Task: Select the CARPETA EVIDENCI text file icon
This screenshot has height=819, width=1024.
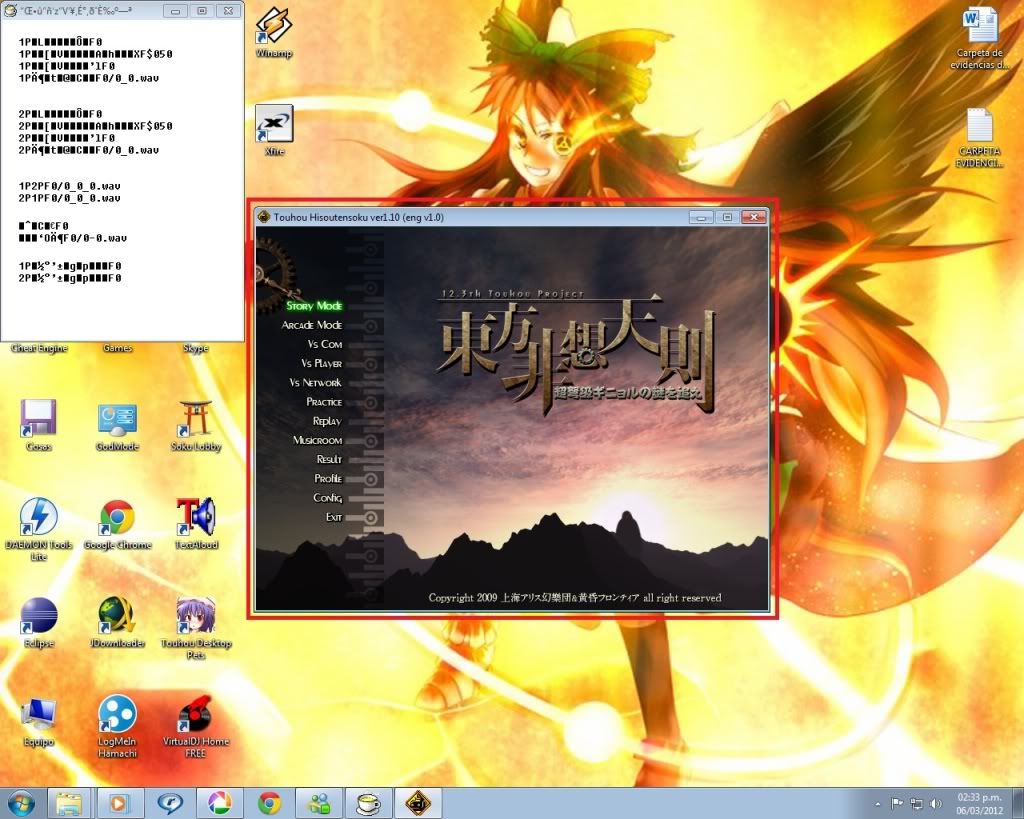Action: 980,137
